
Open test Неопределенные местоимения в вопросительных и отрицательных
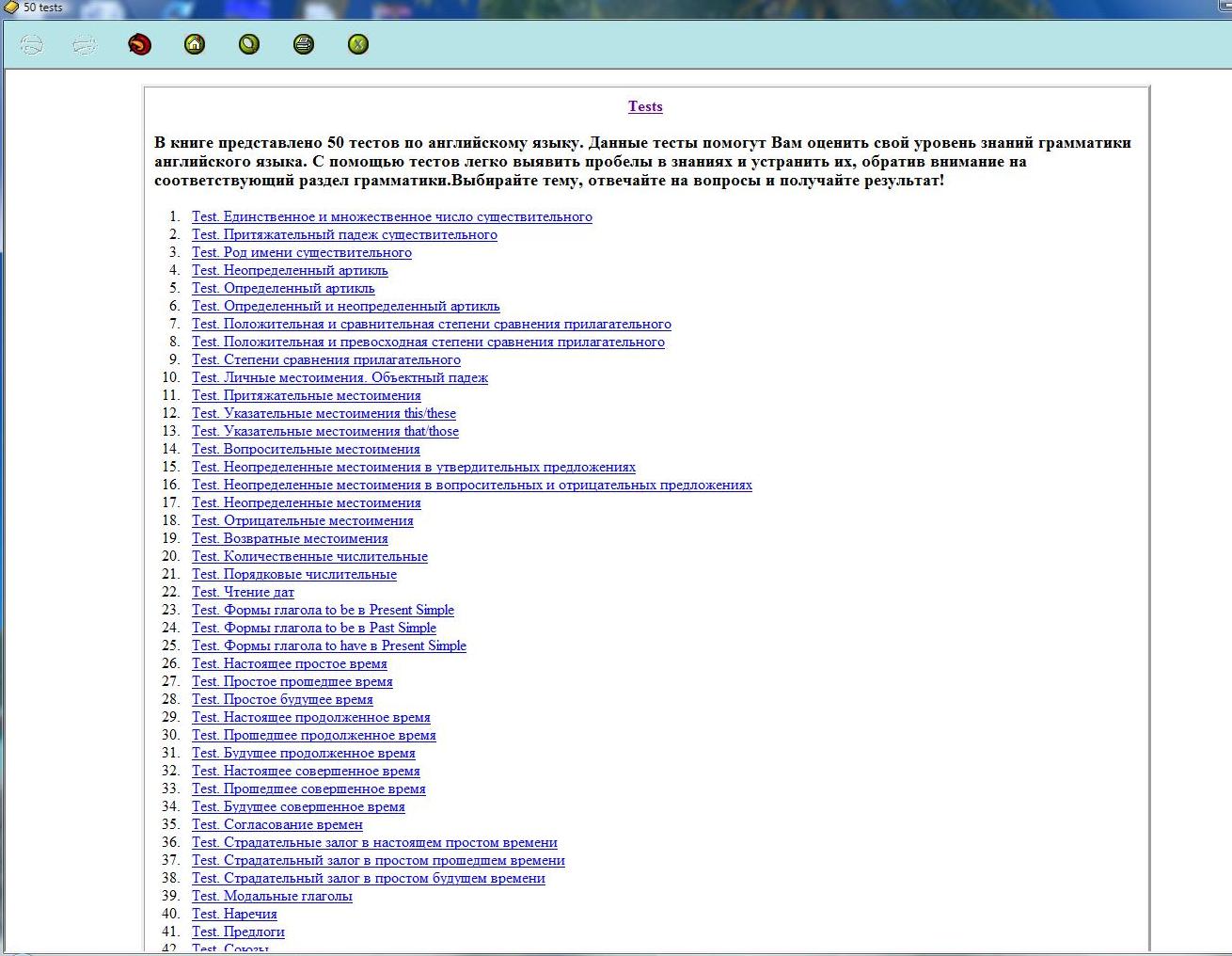pyautogui.click(x=472, y=485)
